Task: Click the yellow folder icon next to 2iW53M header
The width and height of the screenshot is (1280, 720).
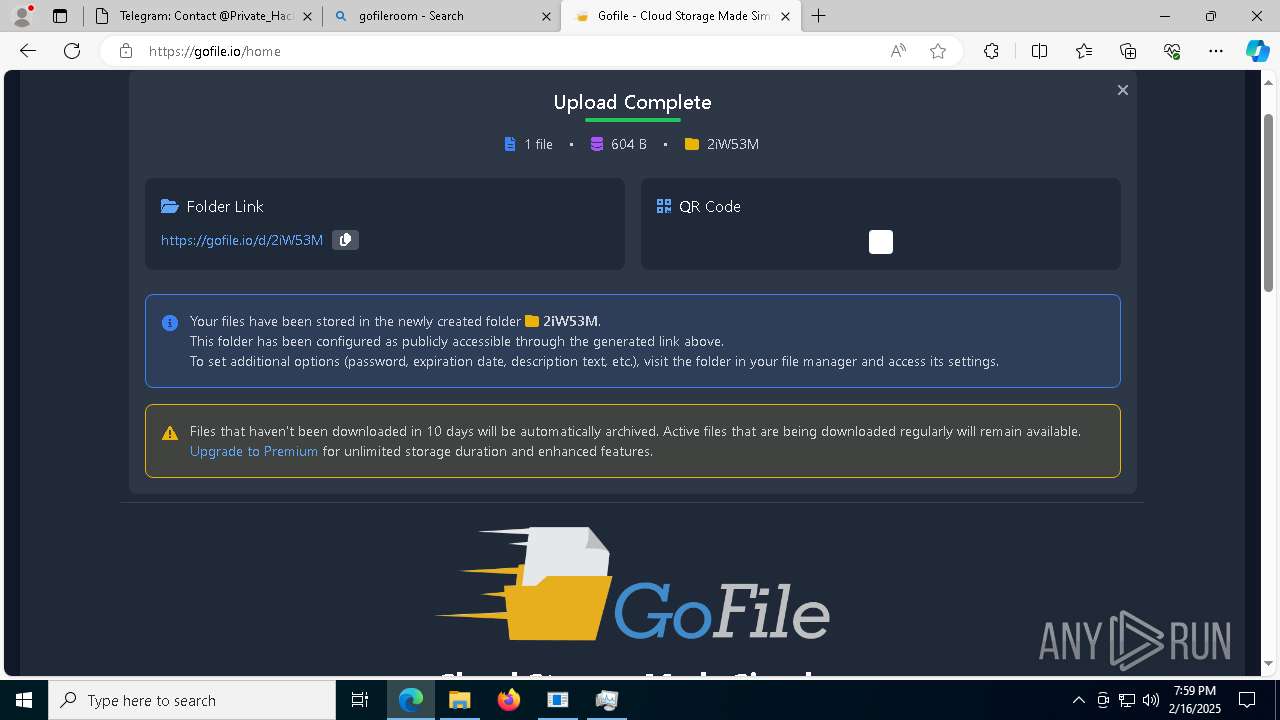Action: click(x=692, y=144)
